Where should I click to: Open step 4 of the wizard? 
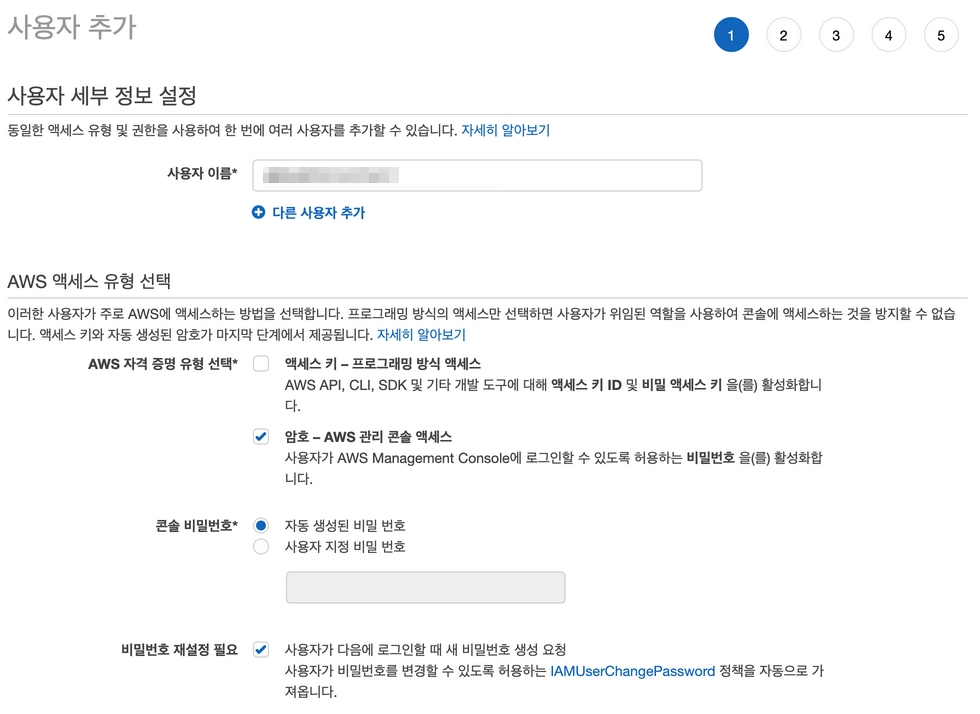pyautogui.click(x=888, y=35)
